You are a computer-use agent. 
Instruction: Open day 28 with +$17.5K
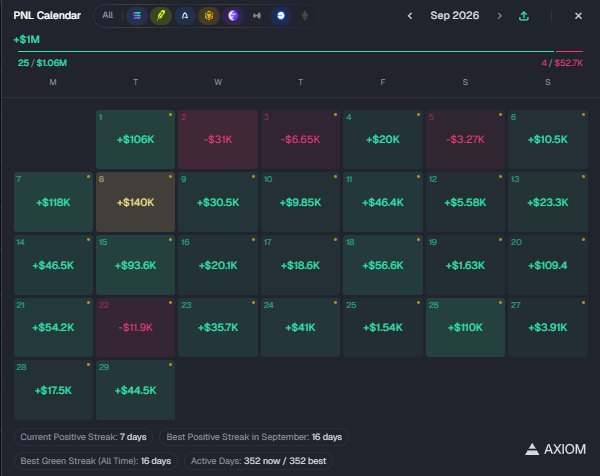53,390
